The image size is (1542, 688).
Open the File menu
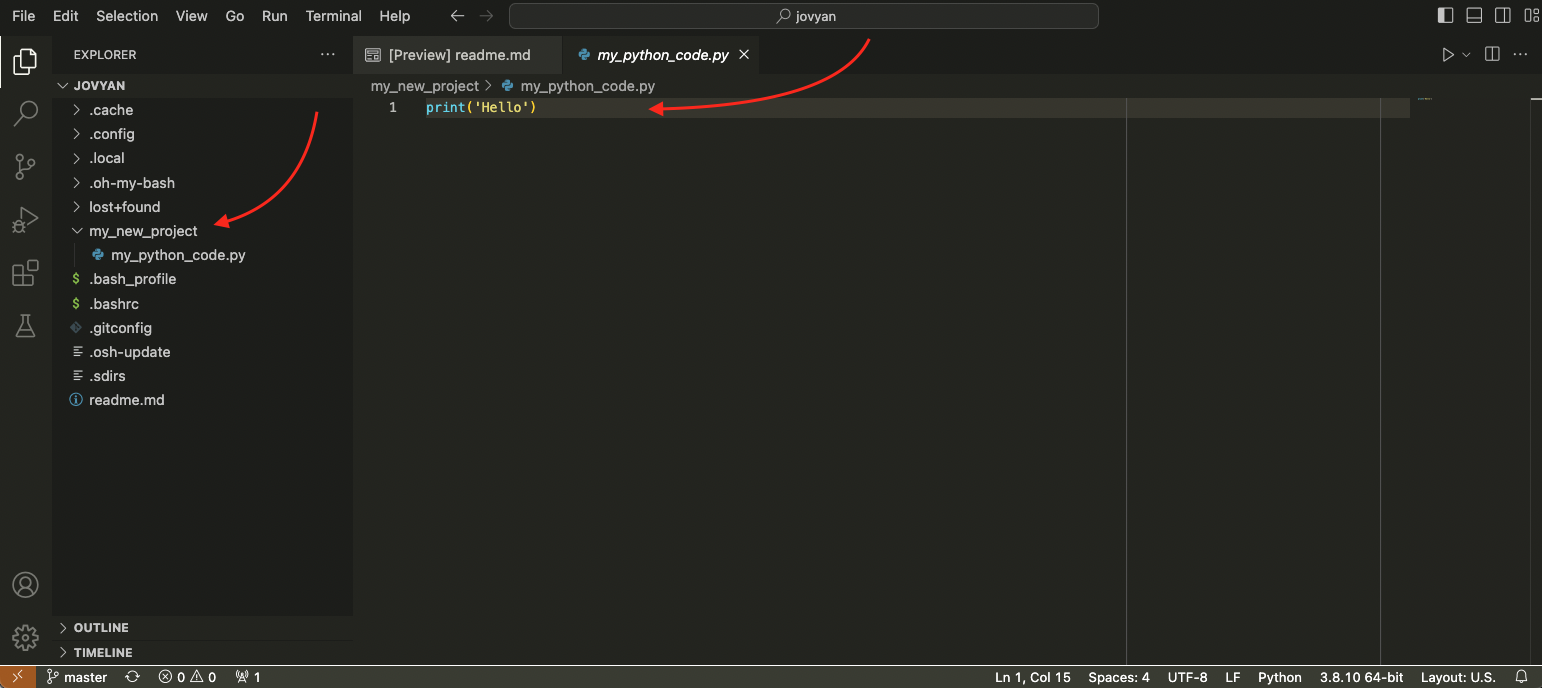(24, 16)
